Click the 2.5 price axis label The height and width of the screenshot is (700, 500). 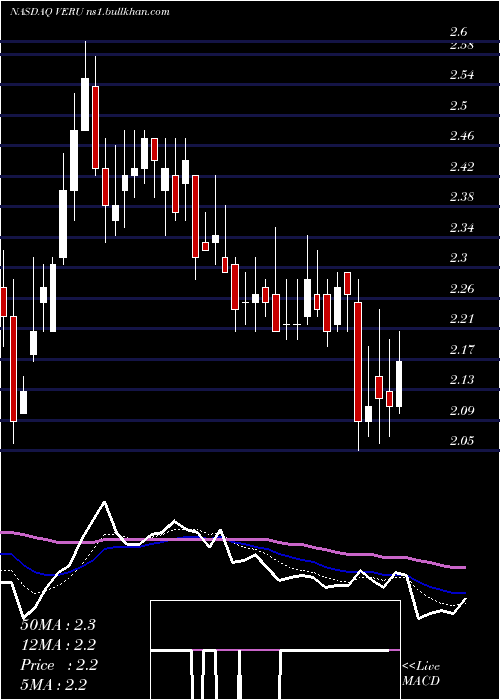[458, 105]
